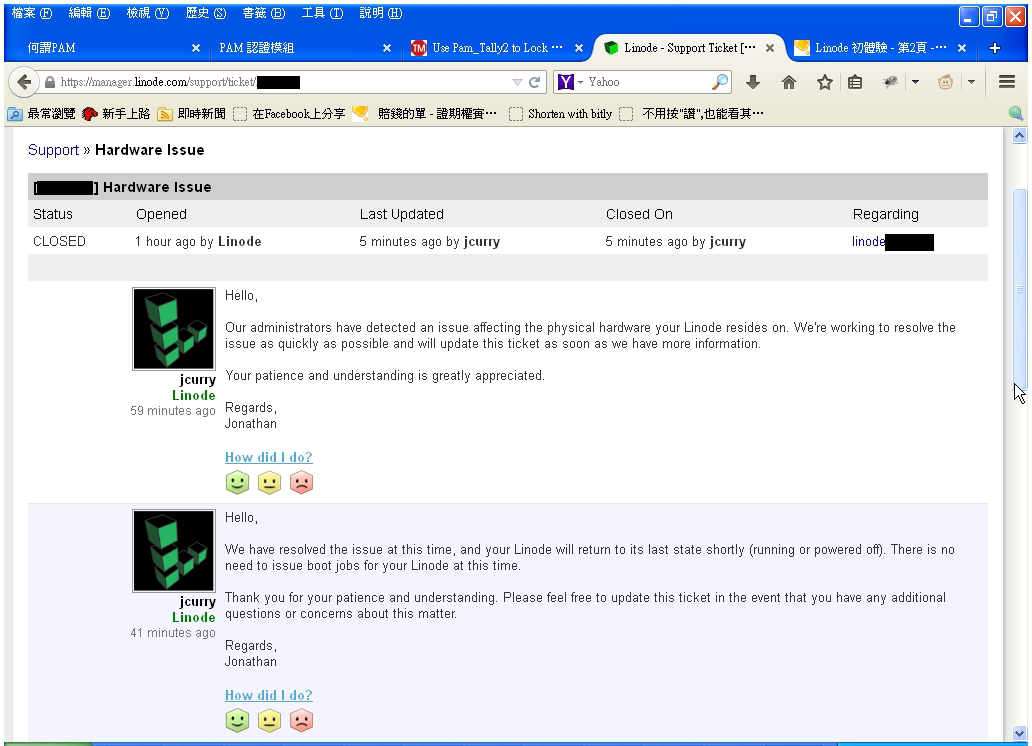The image size is (1032, 746).
Task: Open 即時新聞 feed bookmark
Action: tap(192, 114)
